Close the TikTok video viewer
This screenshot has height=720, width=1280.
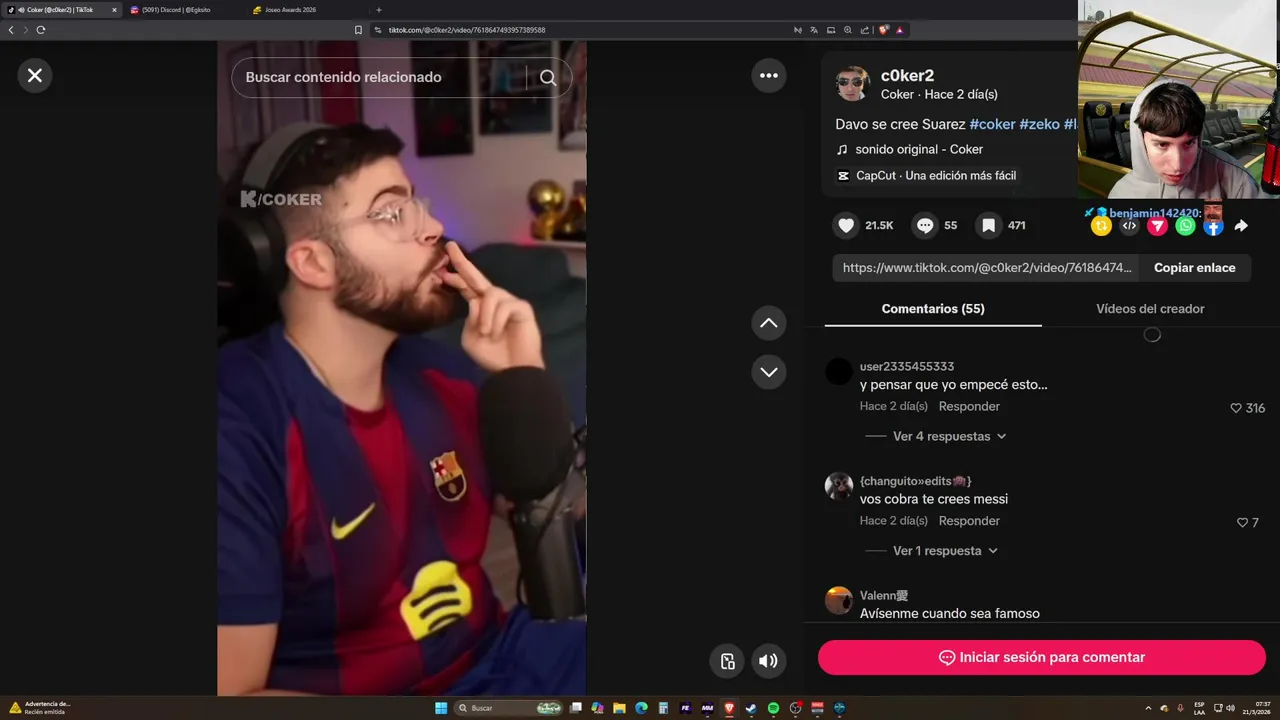point(35,75)
